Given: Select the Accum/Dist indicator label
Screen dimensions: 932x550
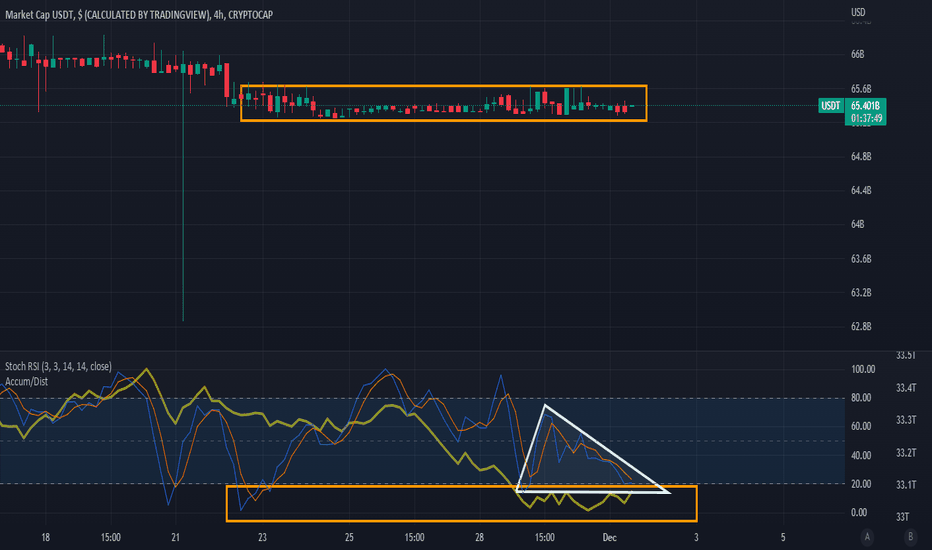Looking at the screenshot, I should point(27,382).
